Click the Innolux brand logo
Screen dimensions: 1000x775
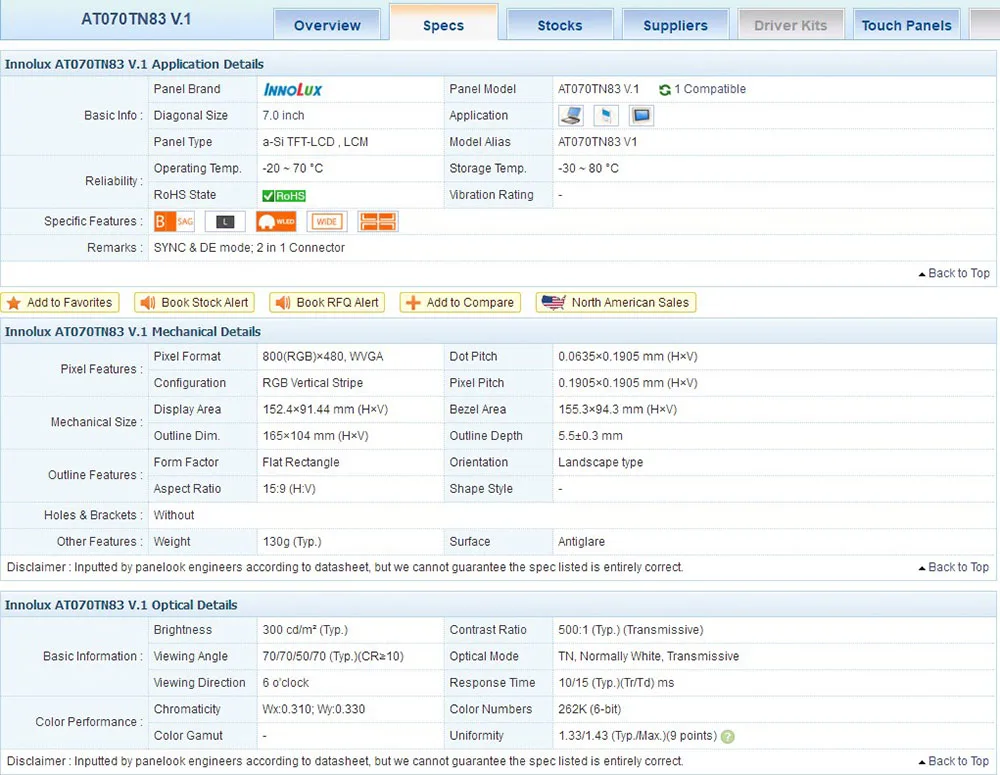tap(293, 89)
